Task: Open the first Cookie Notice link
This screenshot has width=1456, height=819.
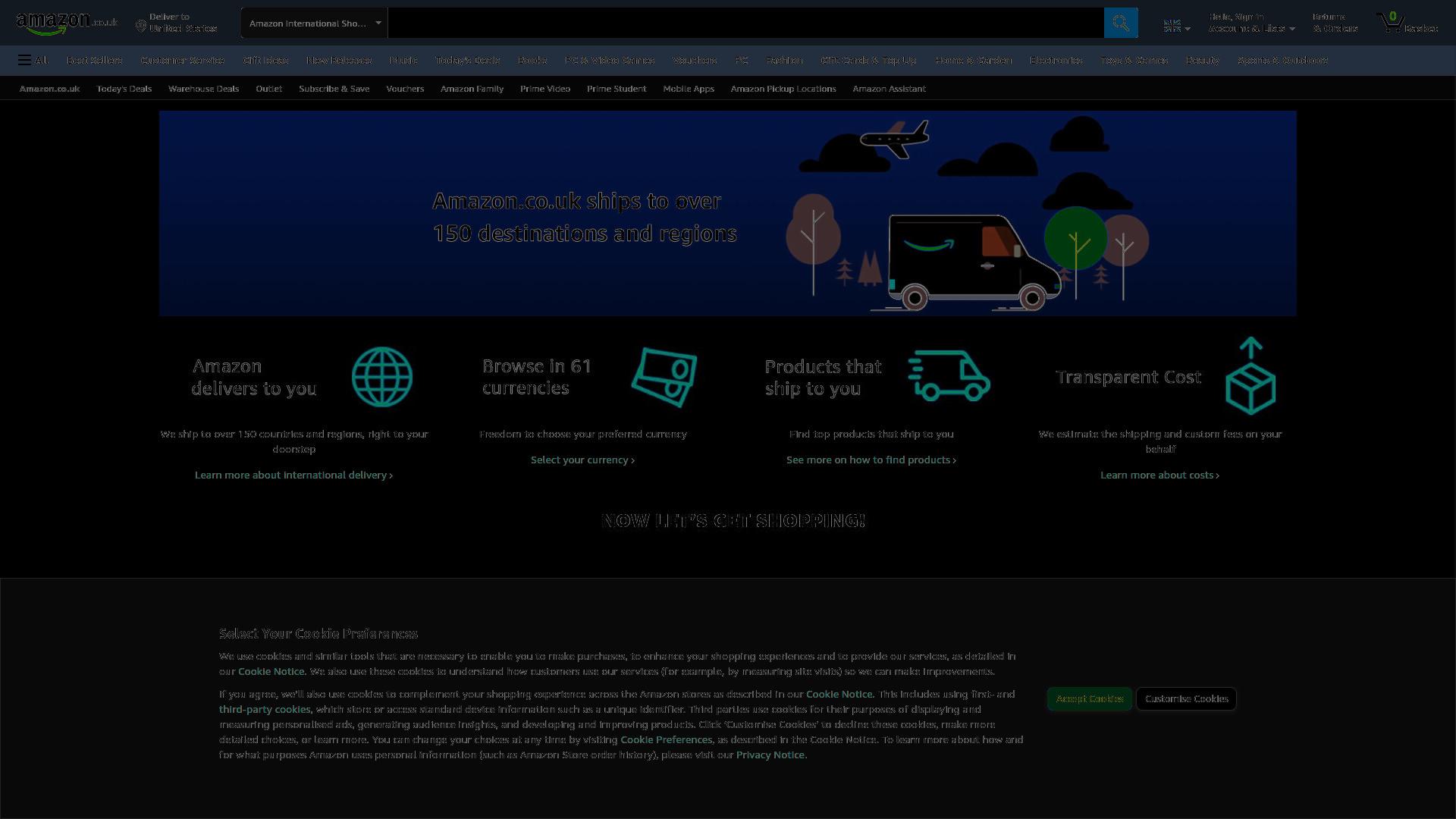Action: tap(271, 671)
